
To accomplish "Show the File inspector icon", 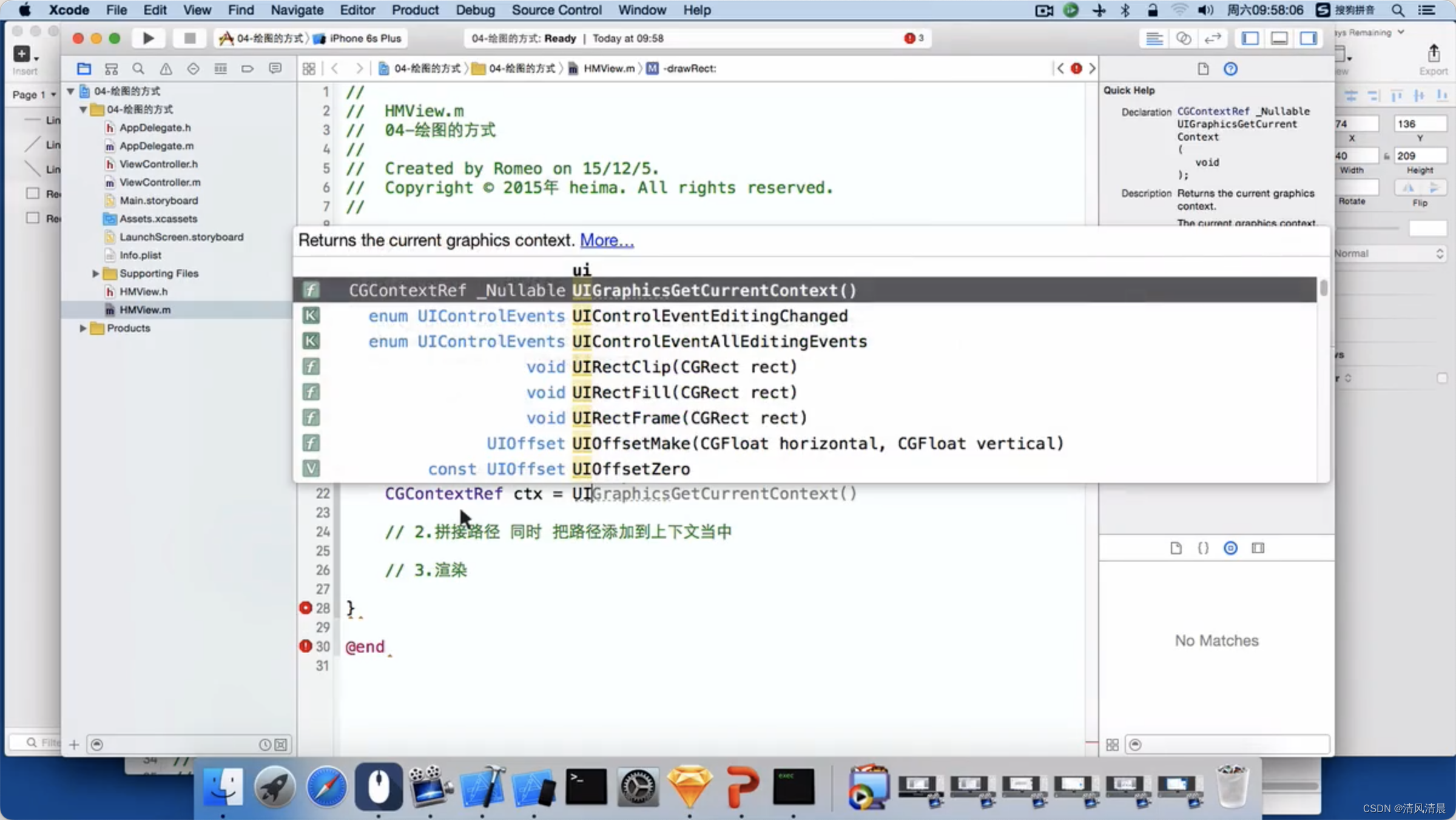I will point(1203,69).
